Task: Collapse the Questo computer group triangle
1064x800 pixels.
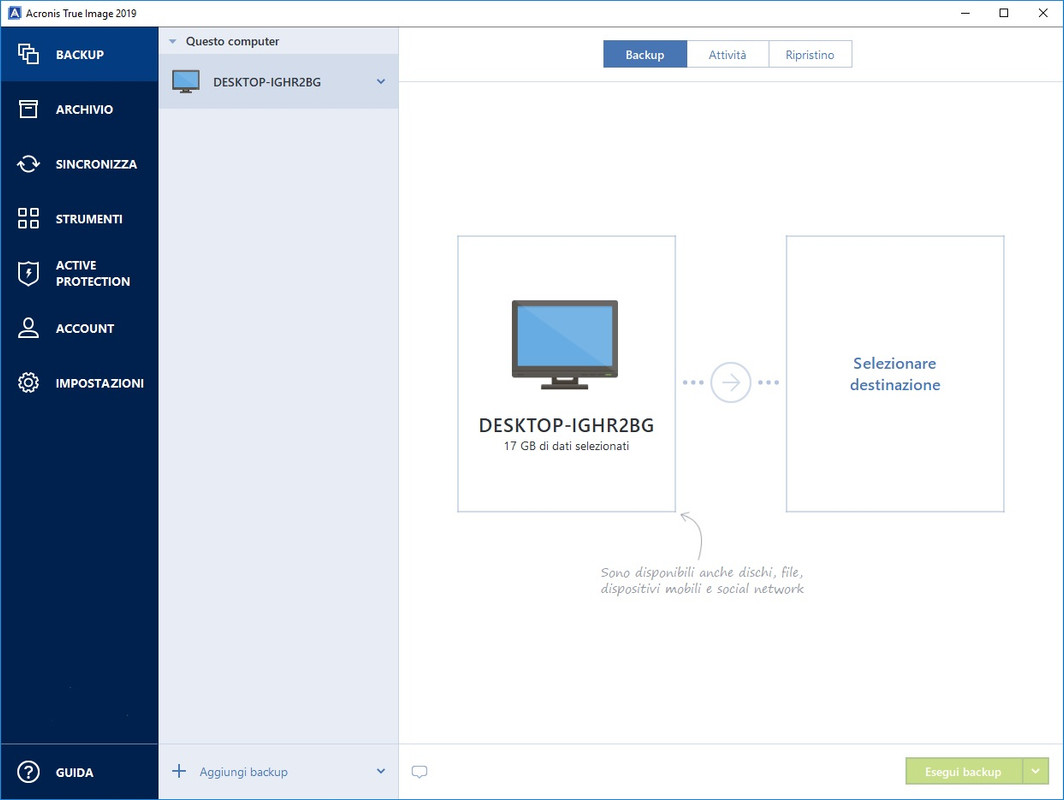Action: click(x=172, y=41)
